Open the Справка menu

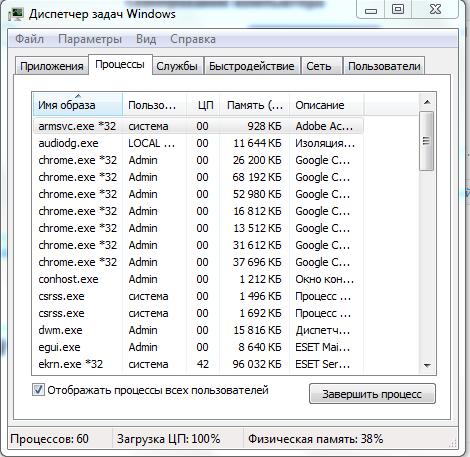pyautogui.click(x=193, y=39)
